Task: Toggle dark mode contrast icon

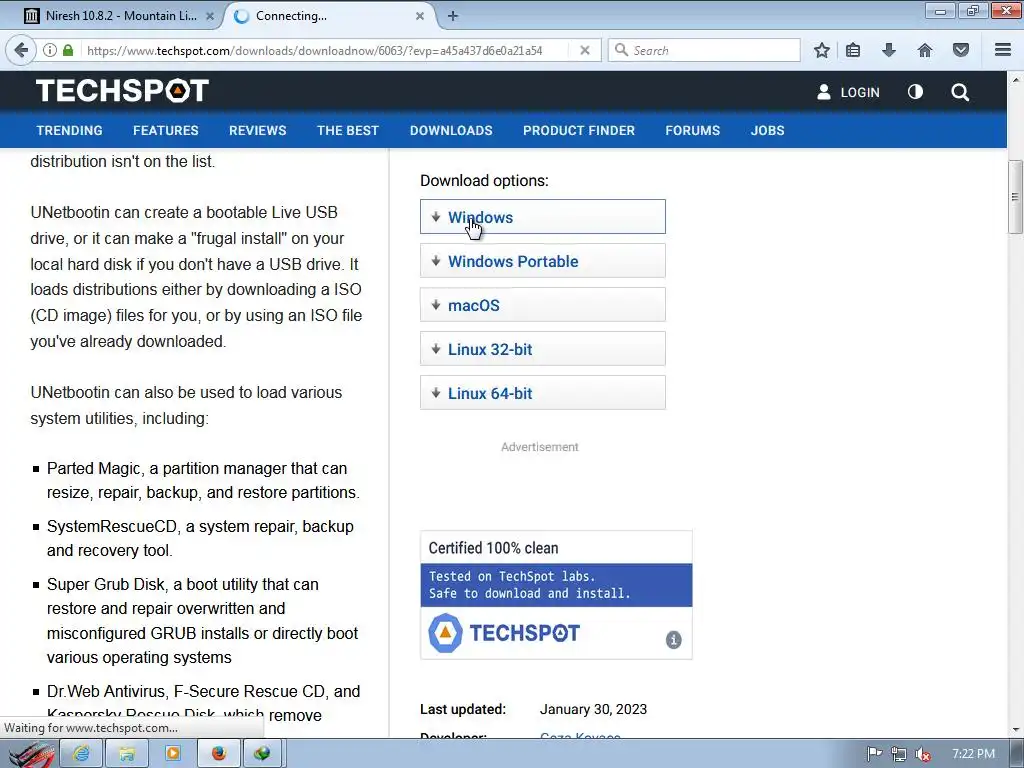Action: [916, 92]
